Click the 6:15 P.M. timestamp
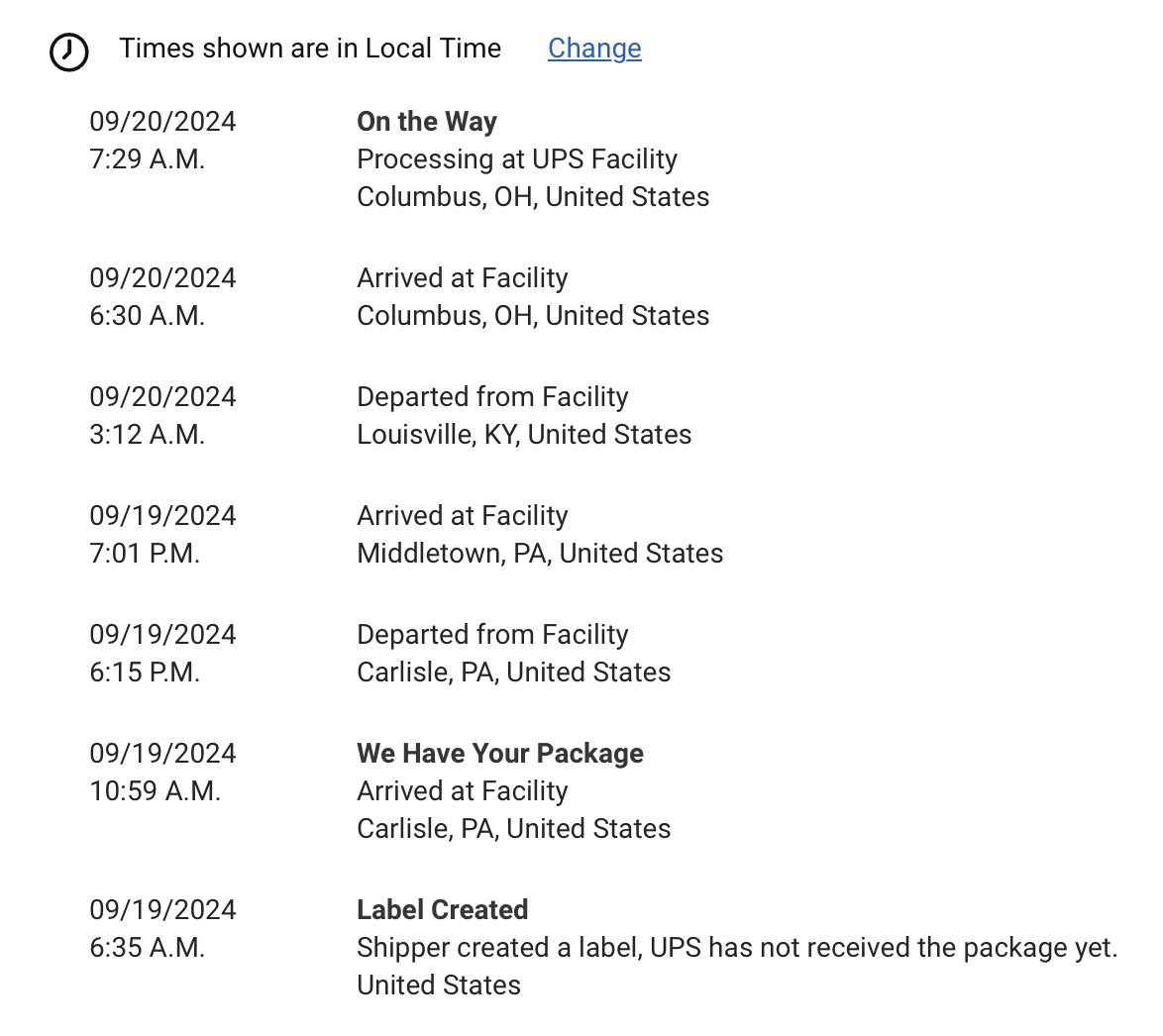This screenshot has height=1036, width=1163. (145, 672)
